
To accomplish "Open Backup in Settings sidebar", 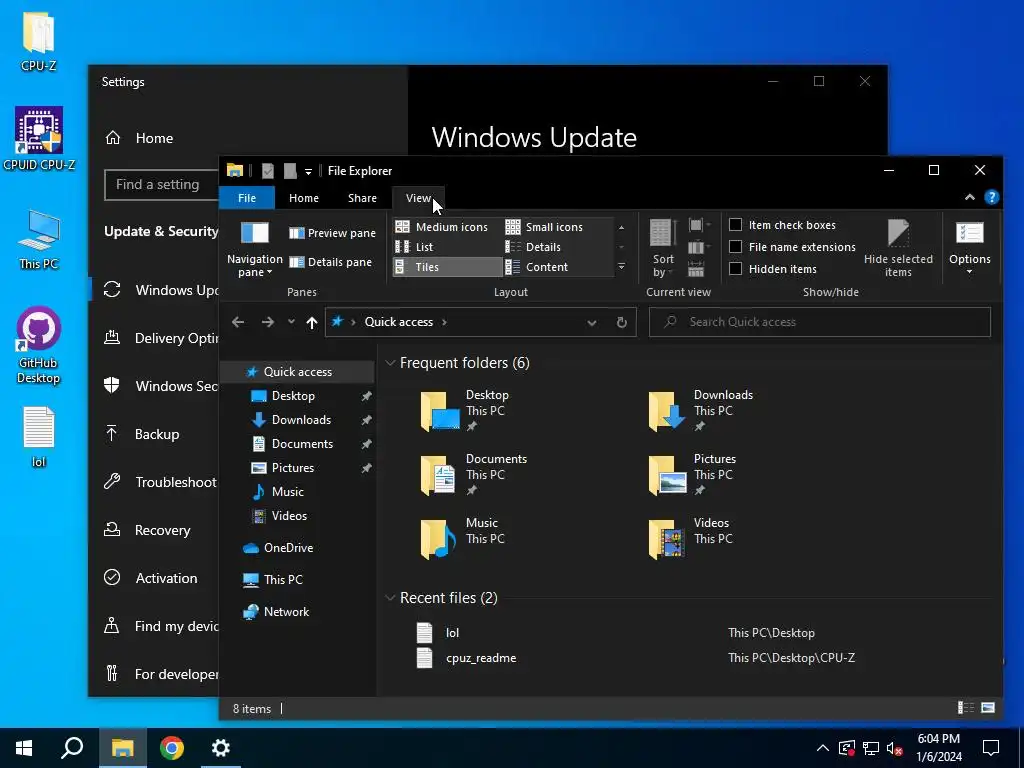I will click(x=157, y=434).
